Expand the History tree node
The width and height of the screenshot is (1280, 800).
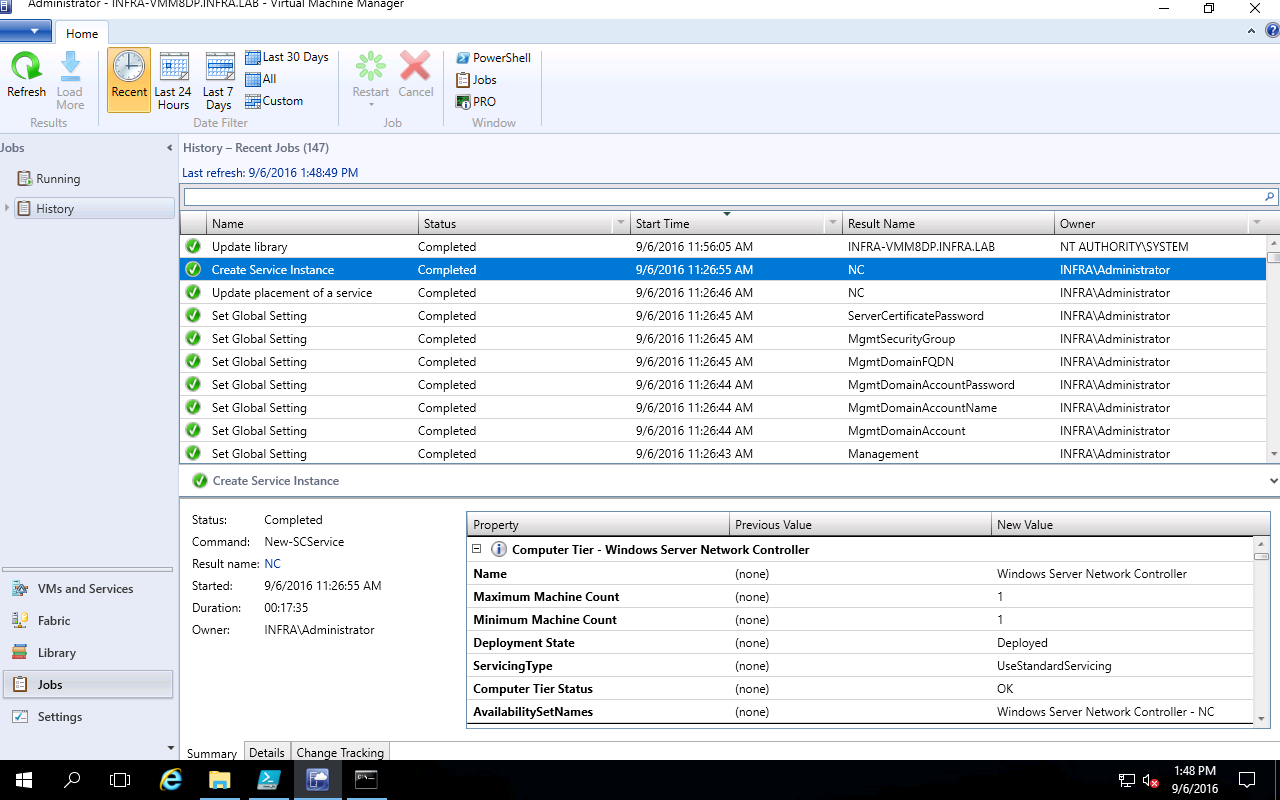(7, 208)
